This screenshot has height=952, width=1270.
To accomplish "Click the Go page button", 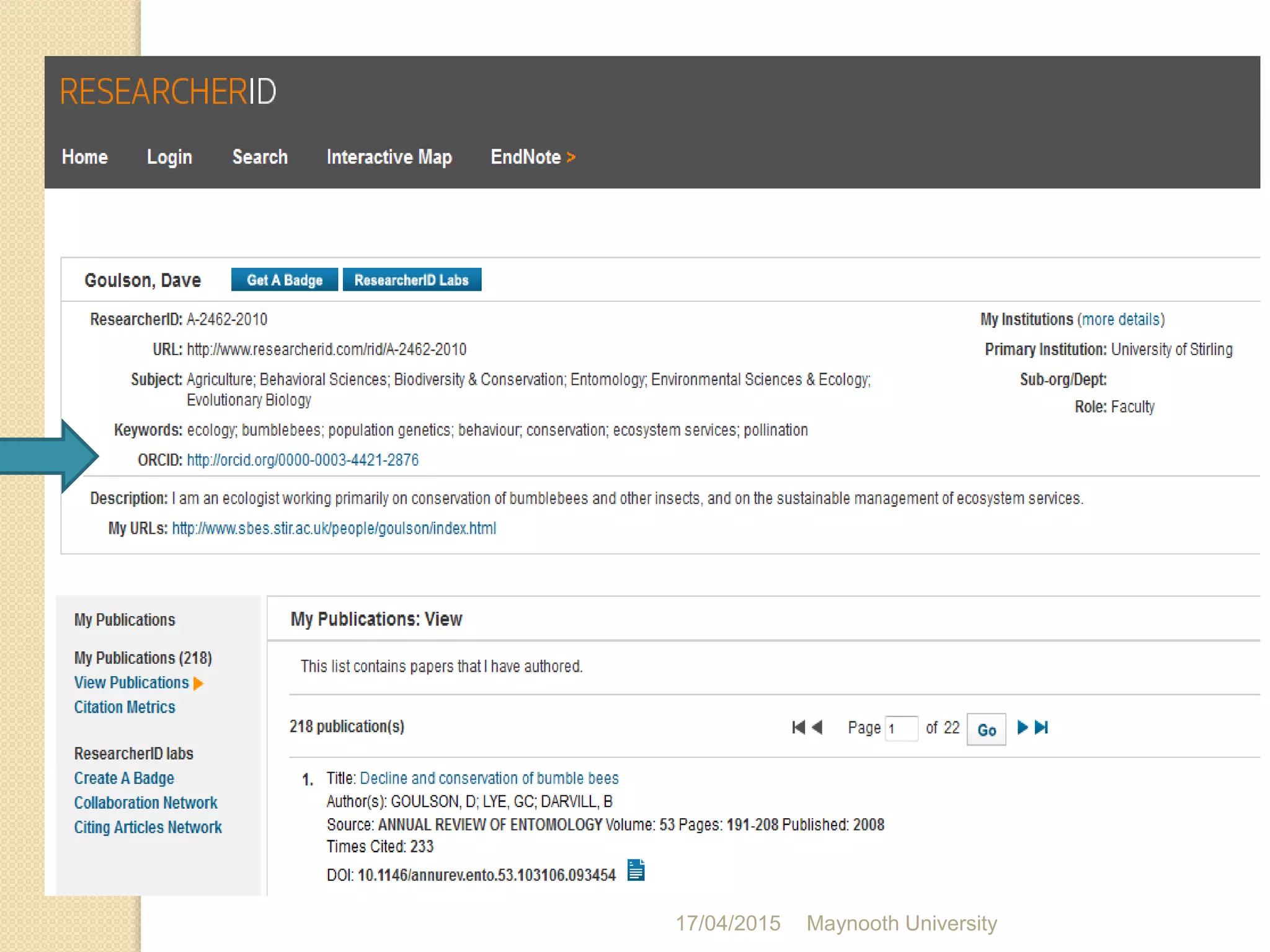I will point(986,729).
